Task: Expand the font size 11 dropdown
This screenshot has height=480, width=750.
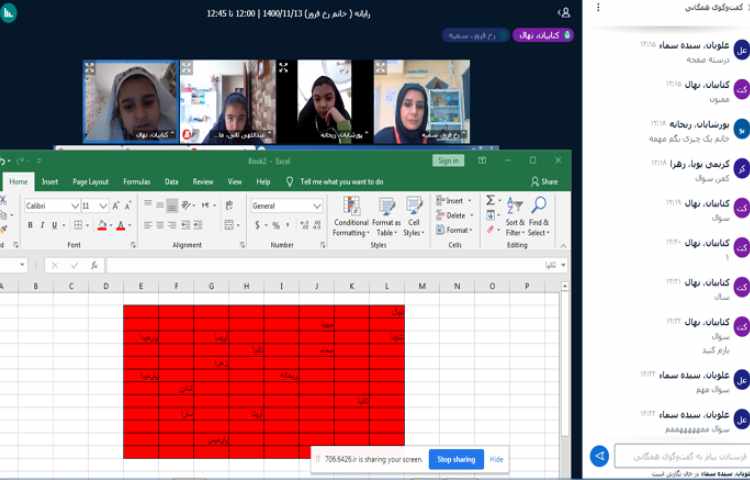Action: tap(104, 205)
